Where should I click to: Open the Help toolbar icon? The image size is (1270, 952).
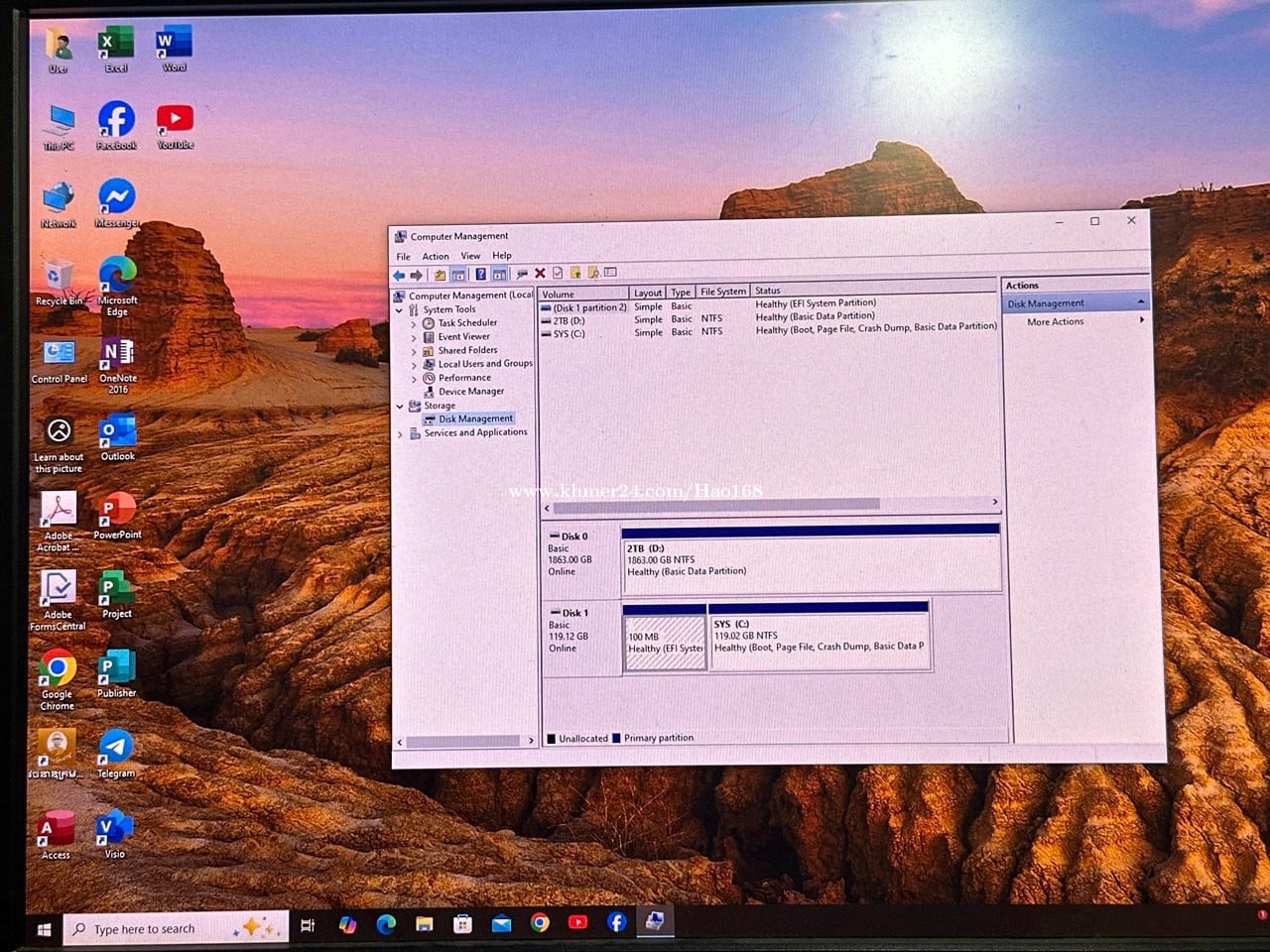tap(480, 275)
